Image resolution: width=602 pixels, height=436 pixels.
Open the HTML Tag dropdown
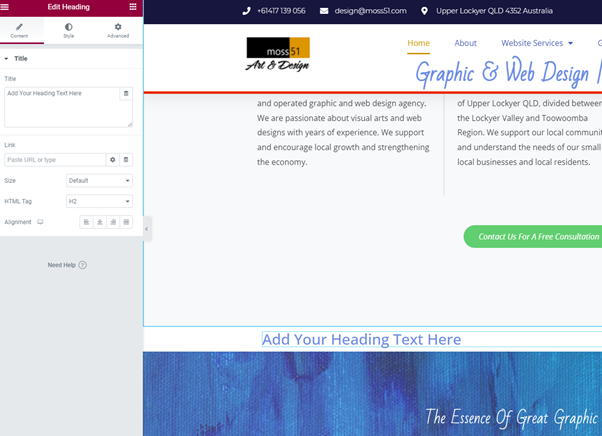[x=99, y=201]
